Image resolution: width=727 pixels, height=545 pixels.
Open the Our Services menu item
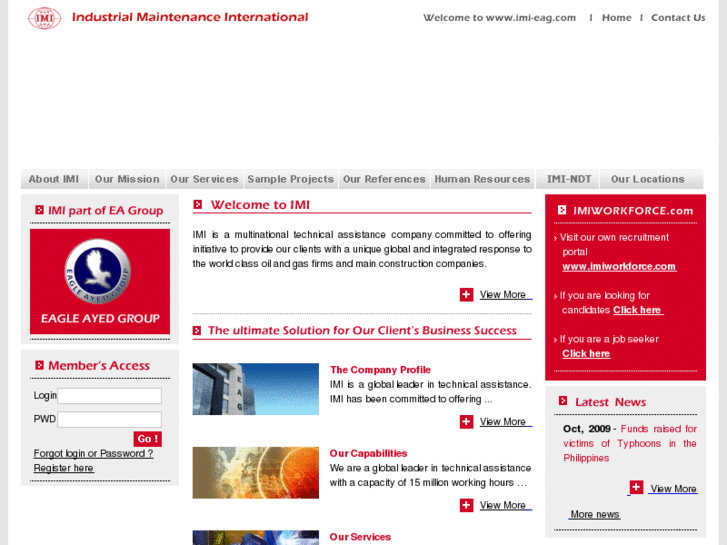point(204,179)
